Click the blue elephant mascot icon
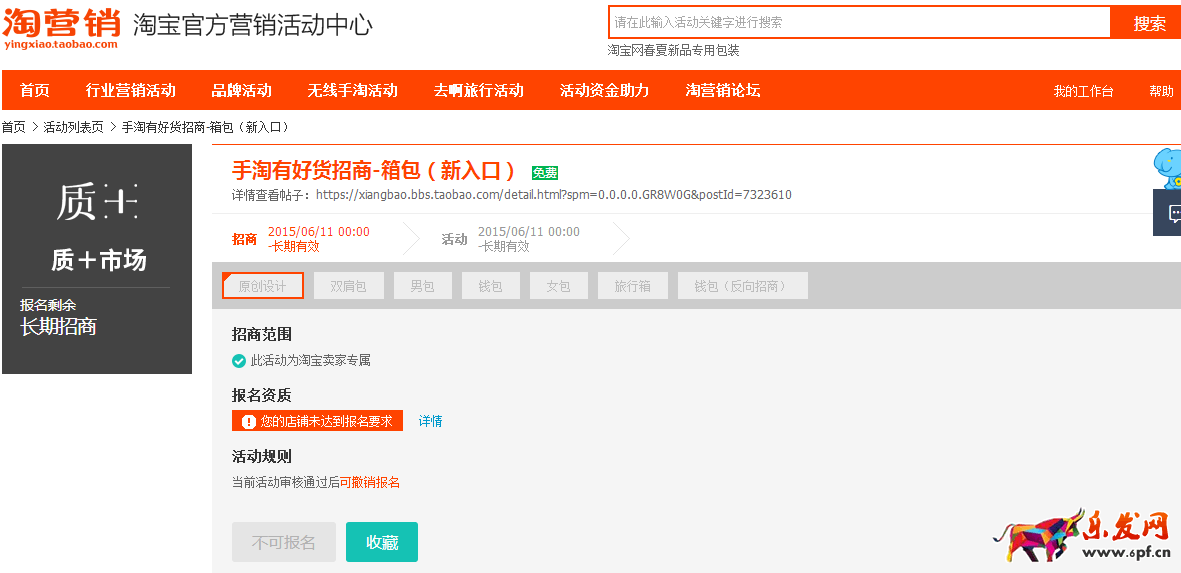Image resolution: width=1181 pixels, height=573 pixels. (1167, 168)
